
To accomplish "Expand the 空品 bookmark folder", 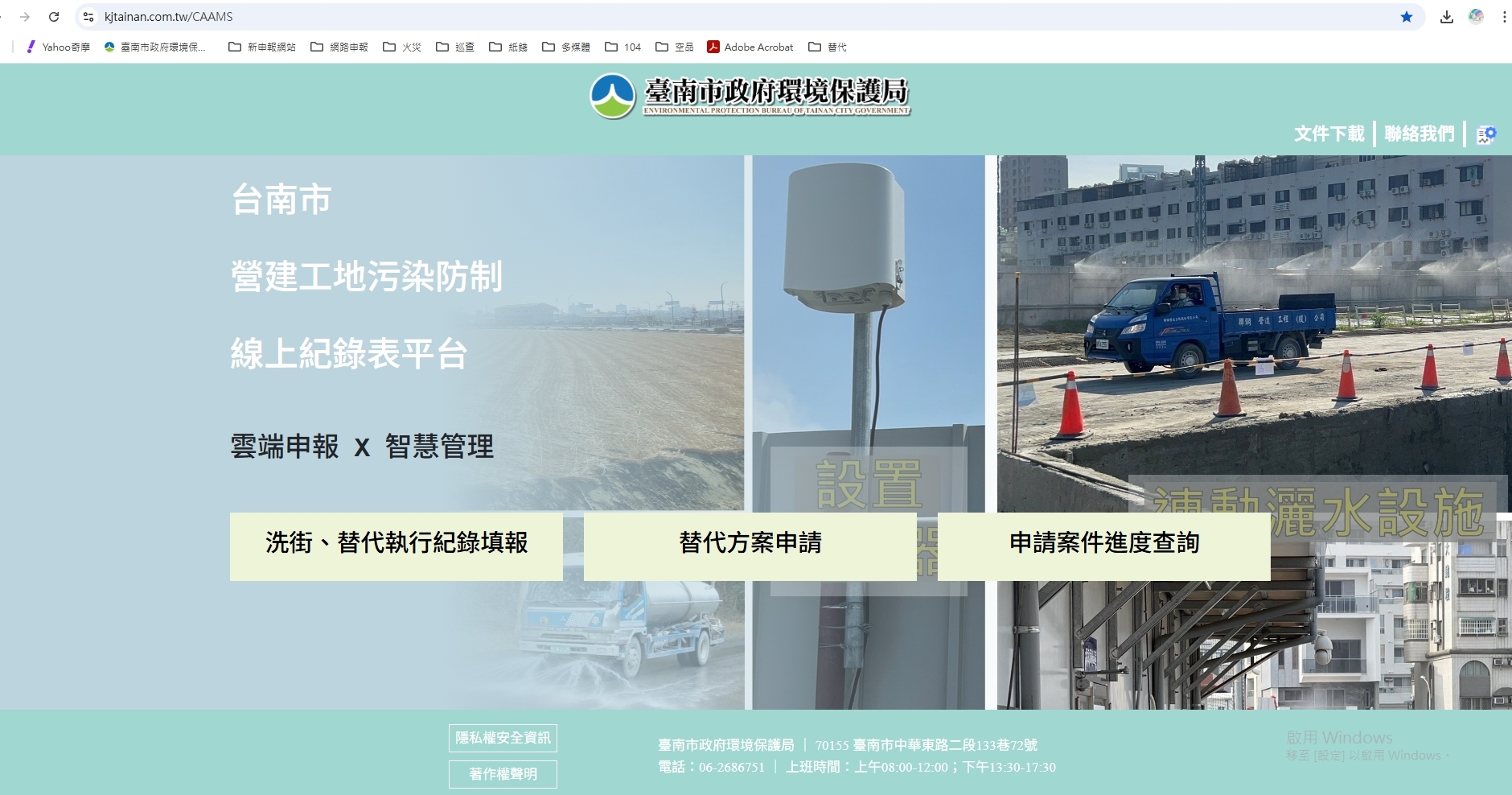I will (675, 47).
